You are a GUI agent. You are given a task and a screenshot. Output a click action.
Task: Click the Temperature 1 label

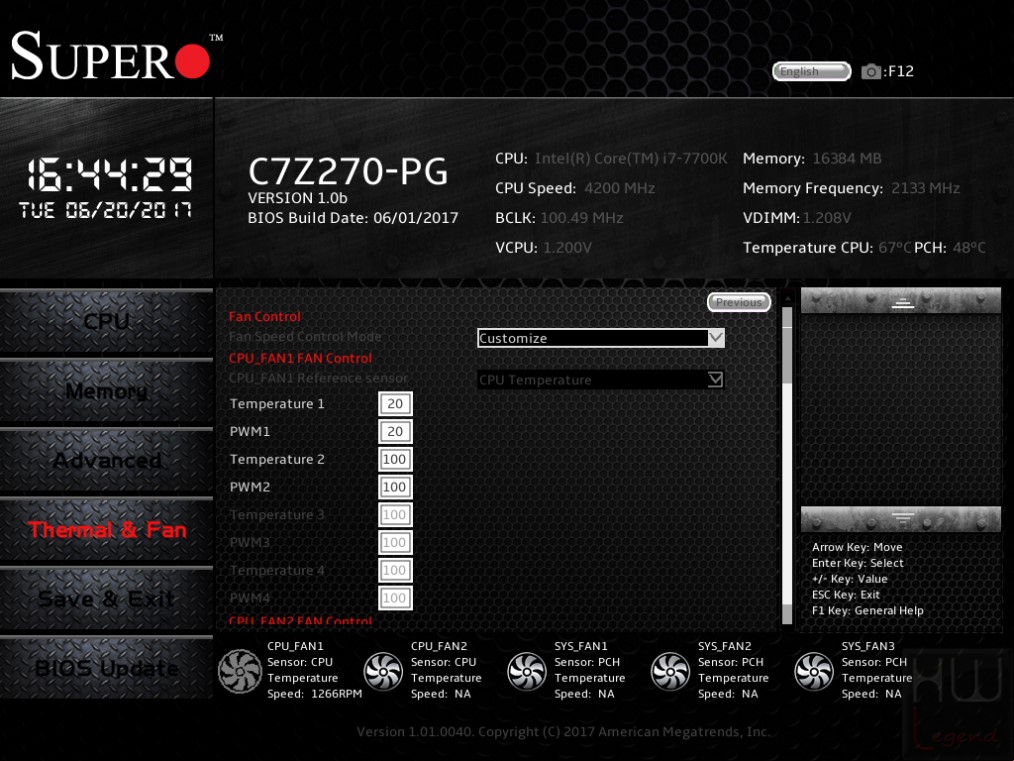click(277, 403)
